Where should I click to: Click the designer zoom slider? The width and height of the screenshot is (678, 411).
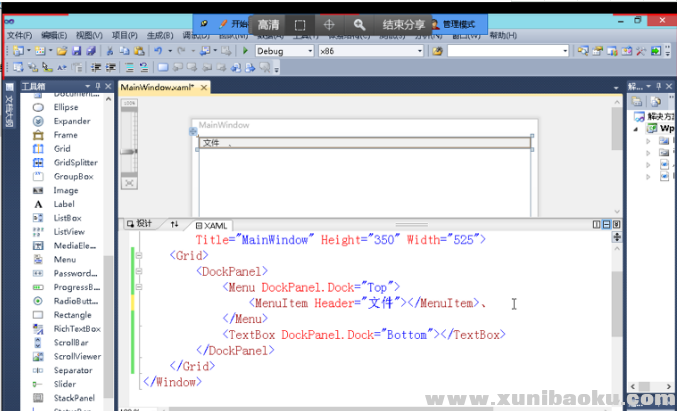(128, 150)
